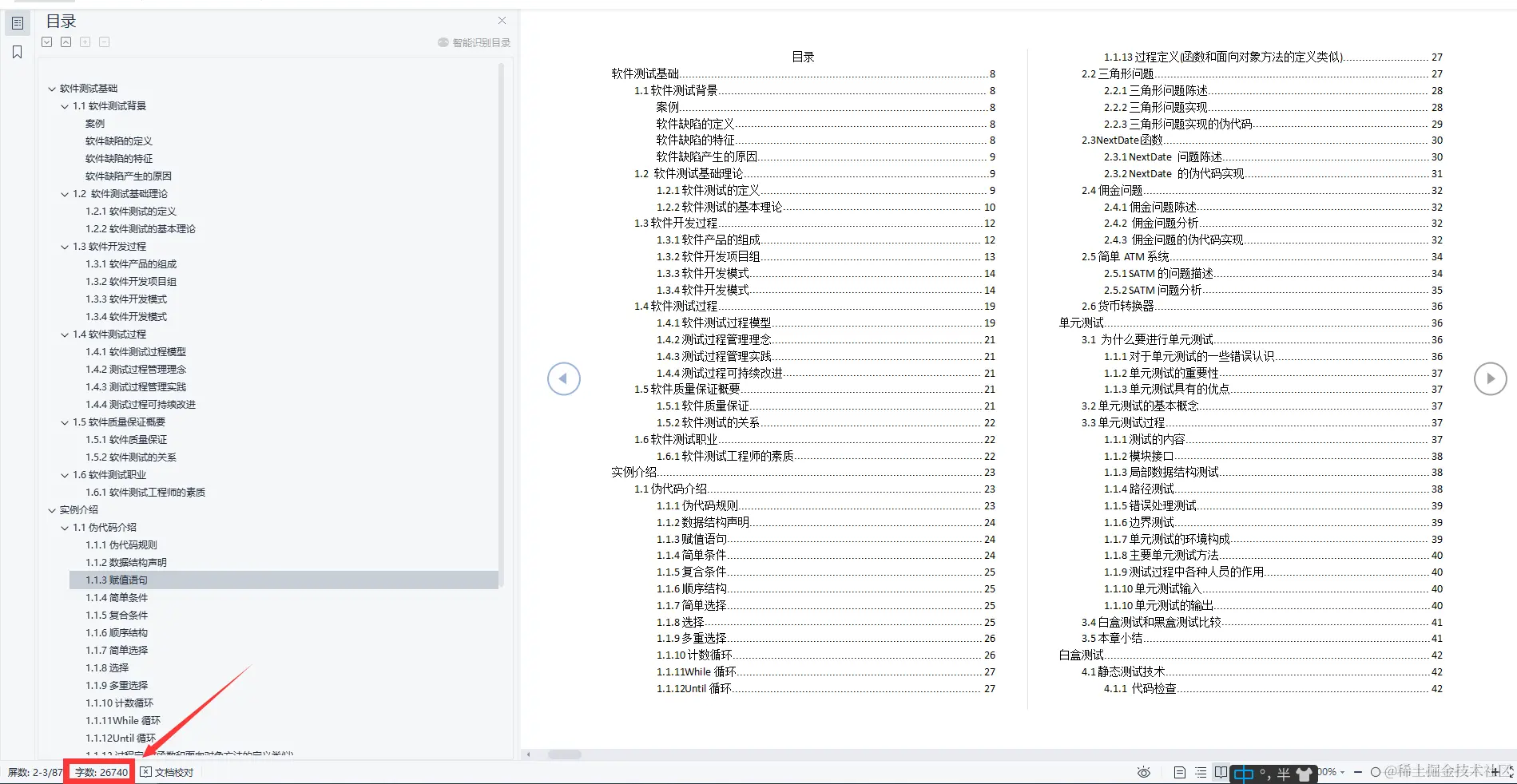Viewport: 1517px width, 784px height.
Task: Select highlighted 1.1.3 赋值语句 outline item
Action: 284,580
